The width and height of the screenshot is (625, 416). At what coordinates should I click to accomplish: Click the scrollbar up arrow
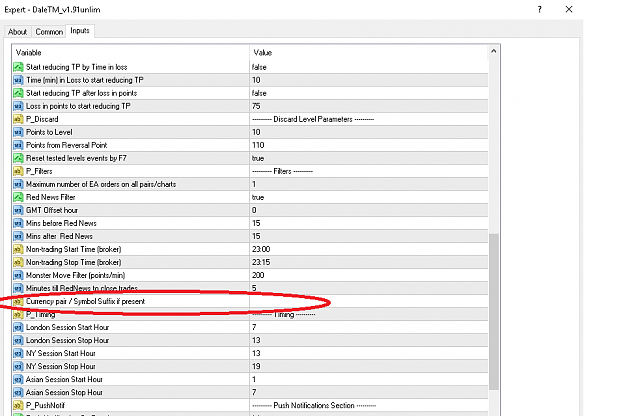tap(493, 51)
